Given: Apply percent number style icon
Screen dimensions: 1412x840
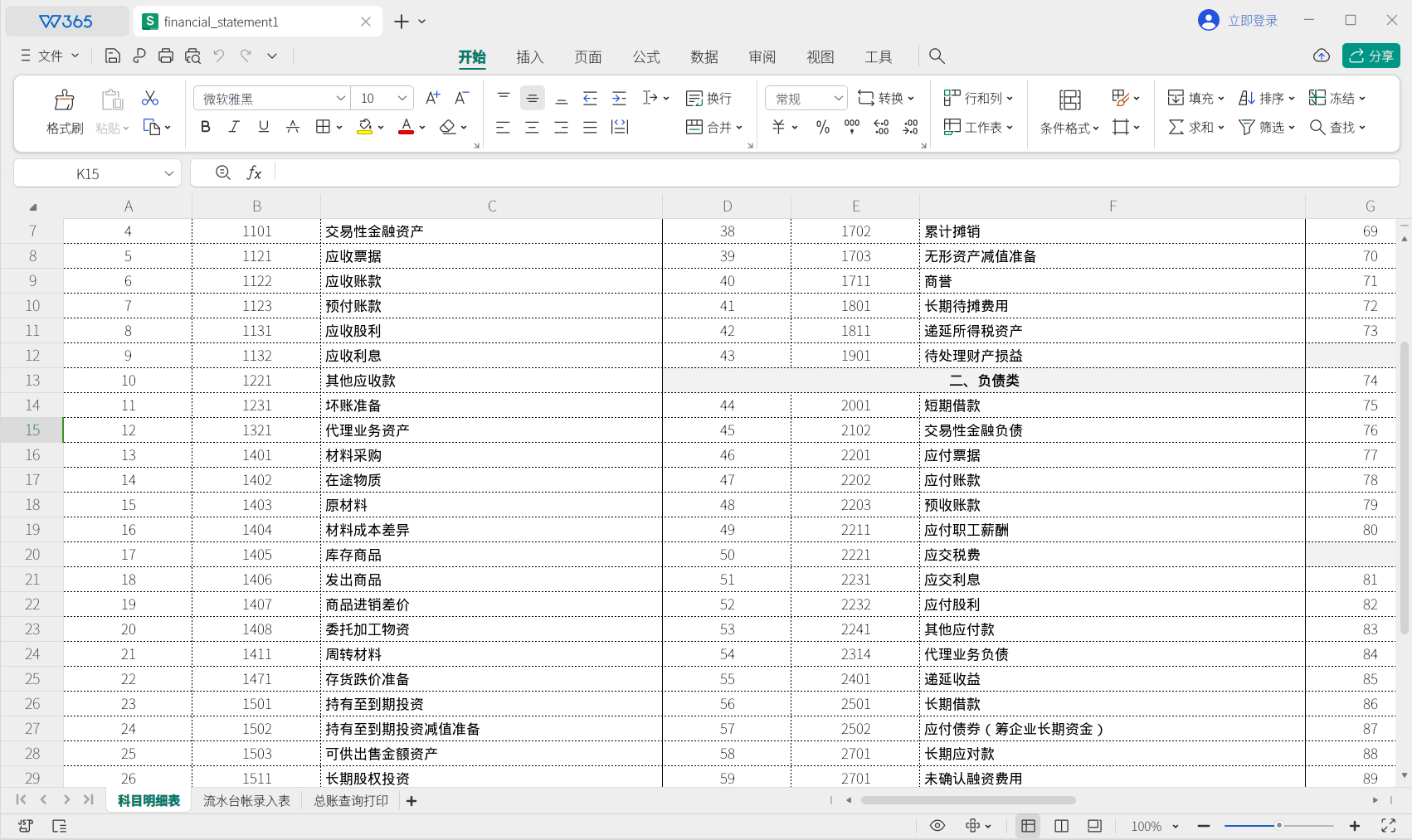Looking at the screenshot, I should coord(822,127).
